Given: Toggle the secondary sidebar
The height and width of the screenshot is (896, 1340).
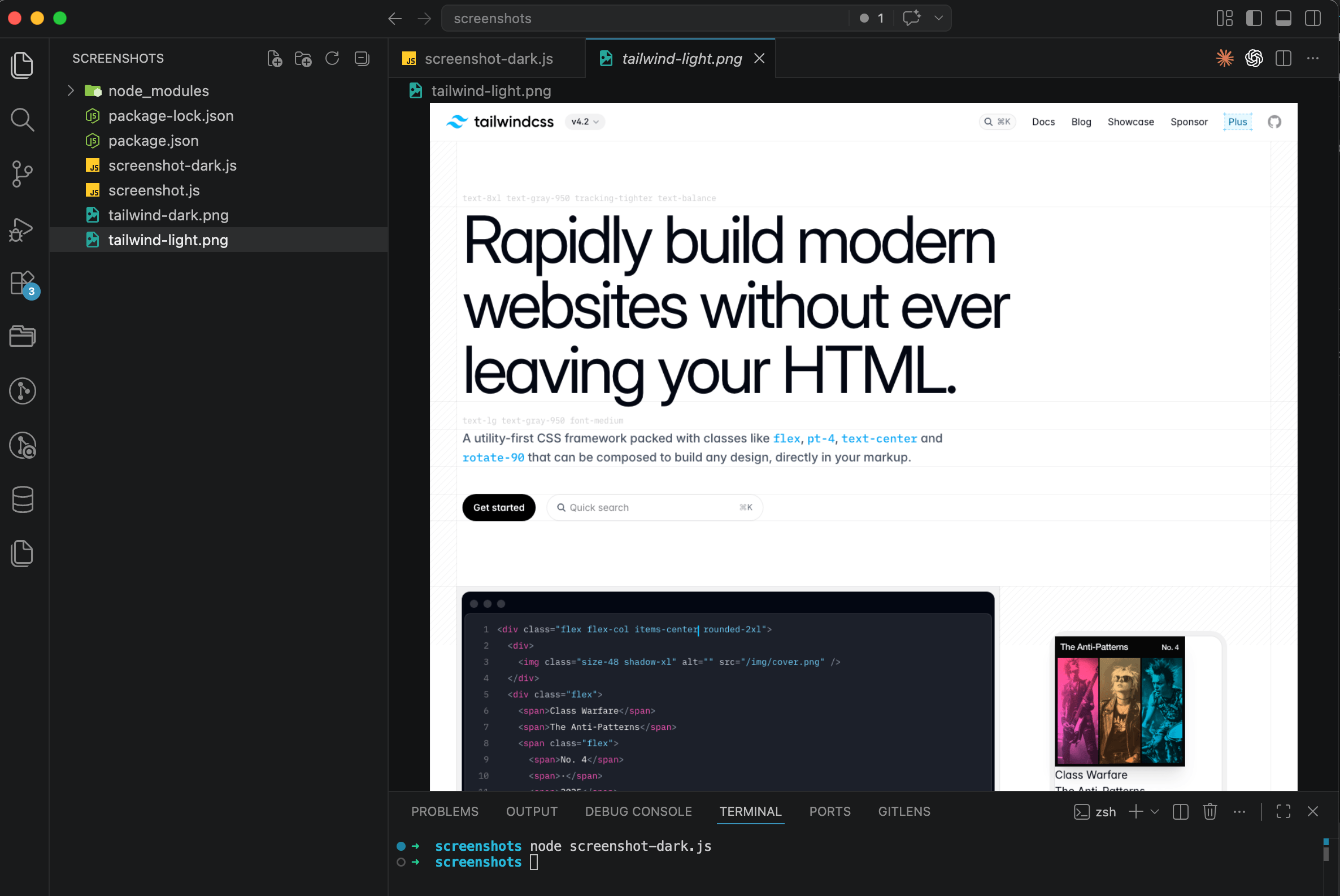Looking at the screenshot, I should [1312, 18].
